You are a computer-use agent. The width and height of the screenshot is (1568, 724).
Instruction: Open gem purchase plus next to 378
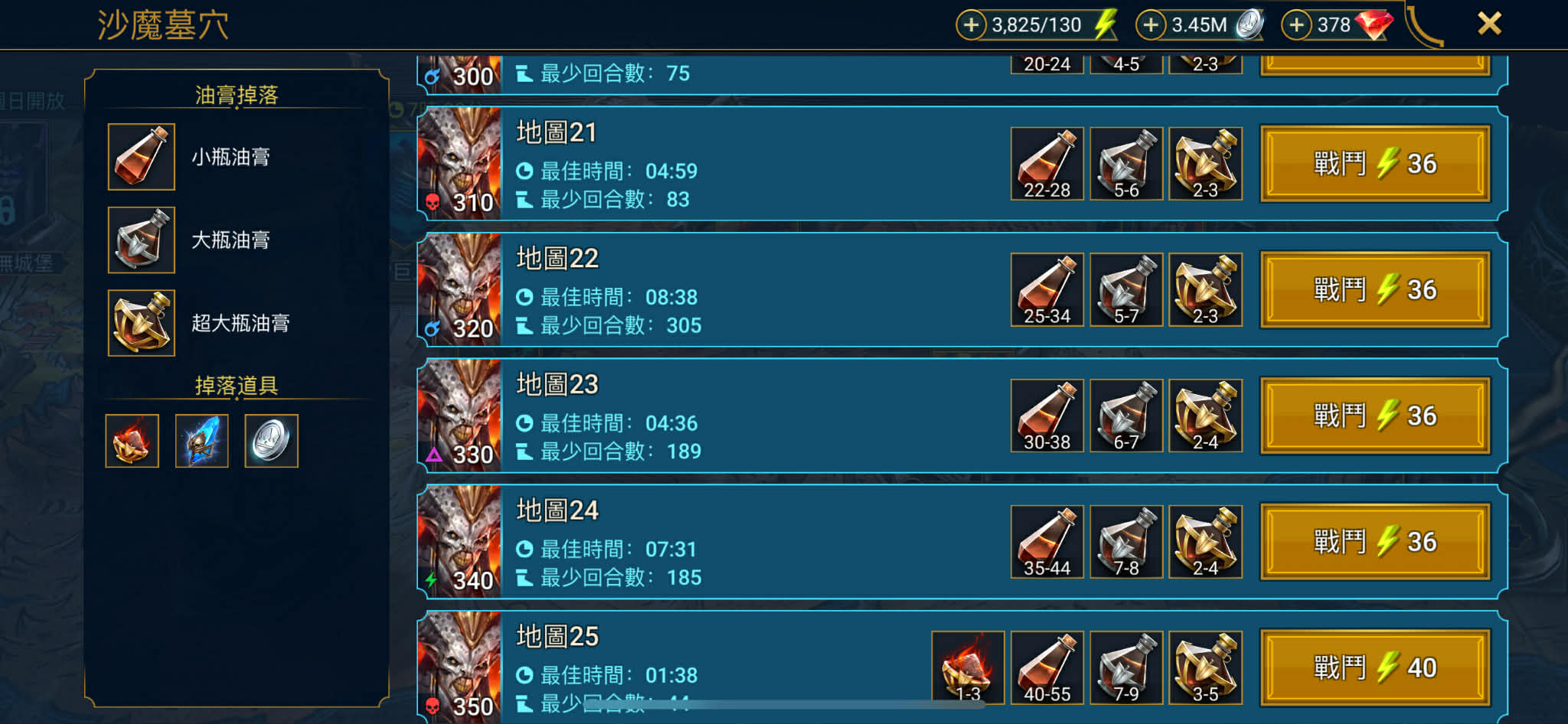(1295, 24)
